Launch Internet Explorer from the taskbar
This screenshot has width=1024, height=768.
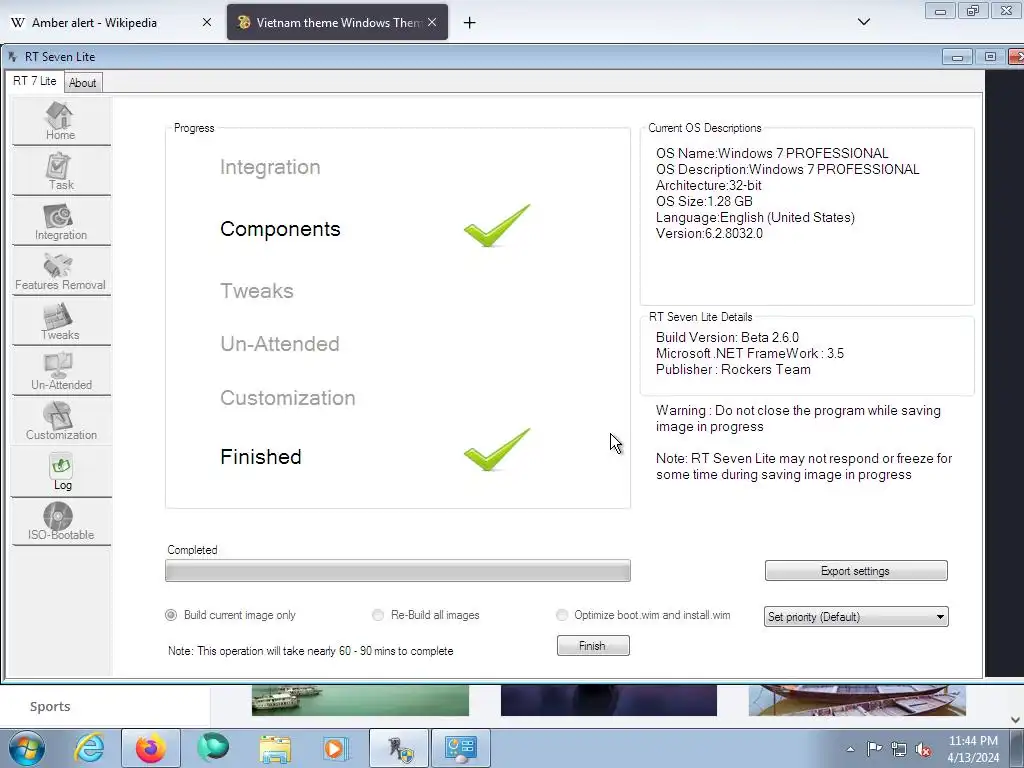(89, 748)
